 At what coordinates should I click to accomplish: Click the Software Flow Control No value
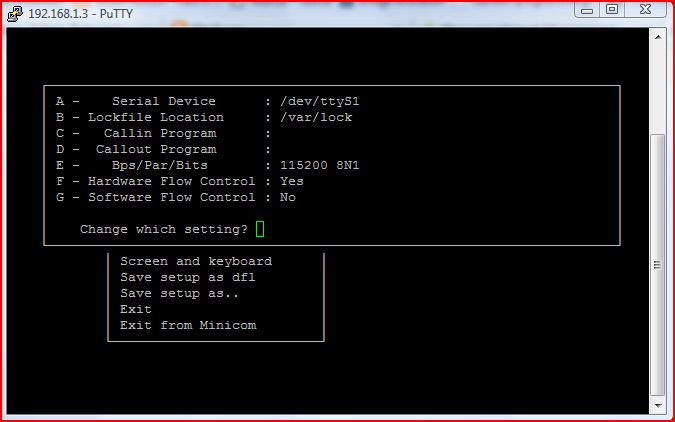[288, 197]
